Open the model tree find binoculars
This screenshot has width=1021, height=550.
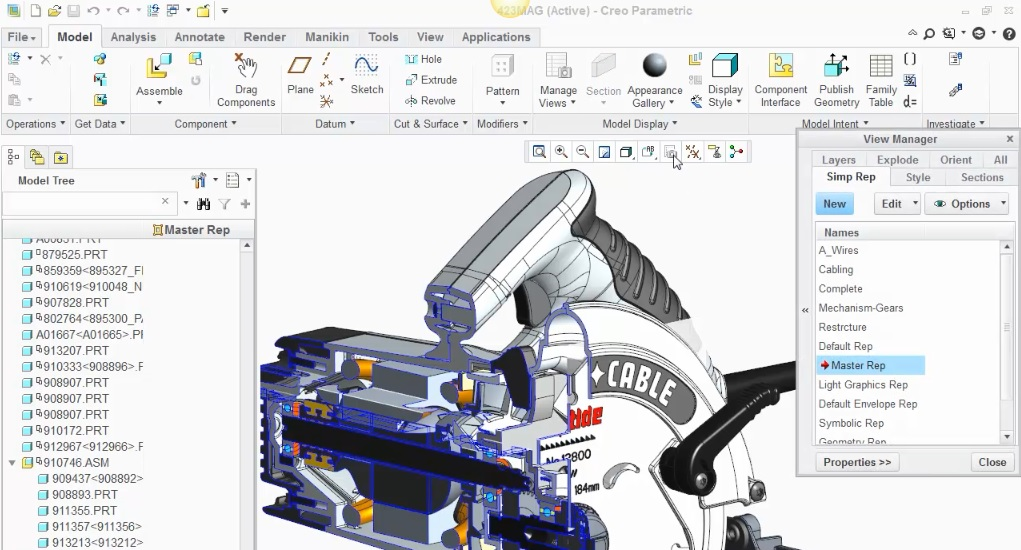coord(203,204)
